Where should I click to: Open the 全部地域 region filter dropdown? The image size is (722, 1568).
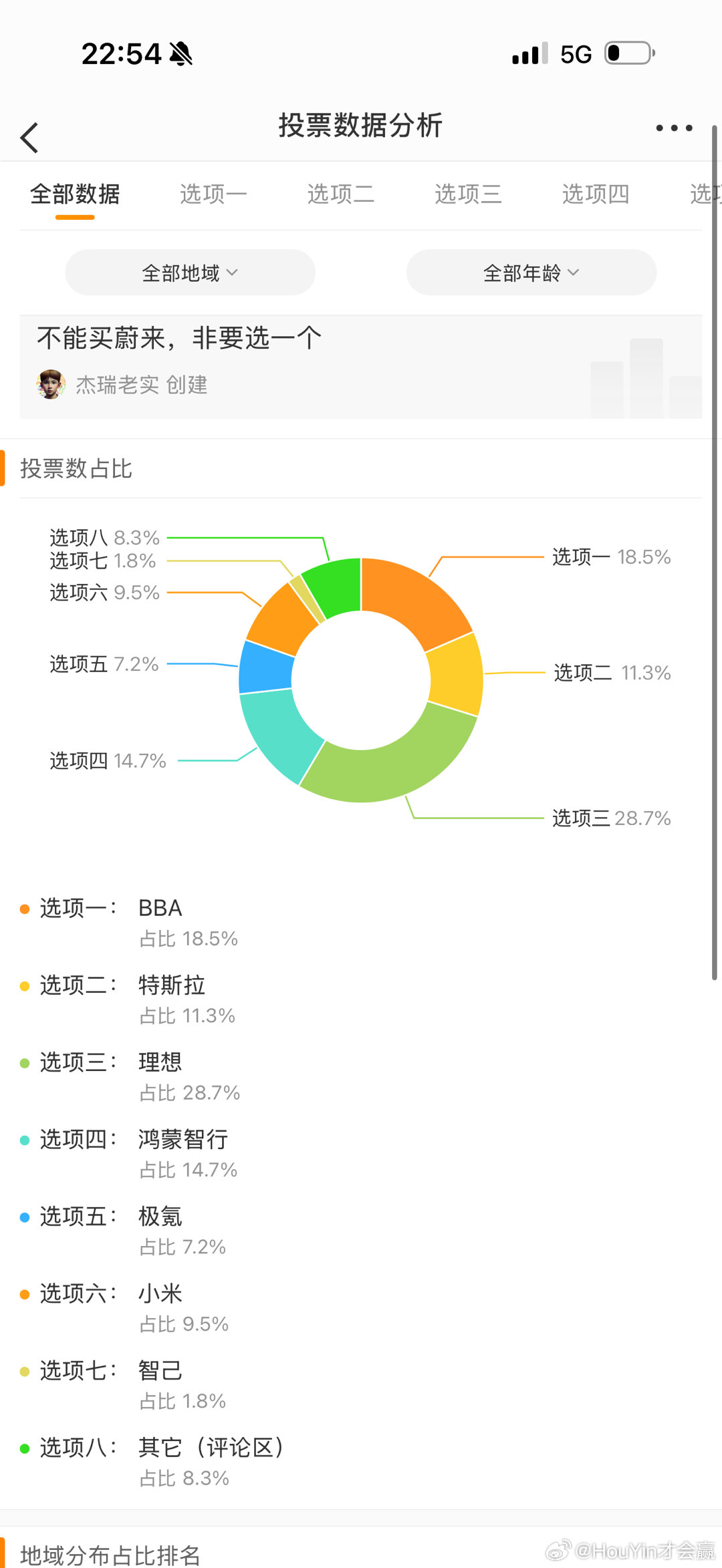click(x=190, y=272)
